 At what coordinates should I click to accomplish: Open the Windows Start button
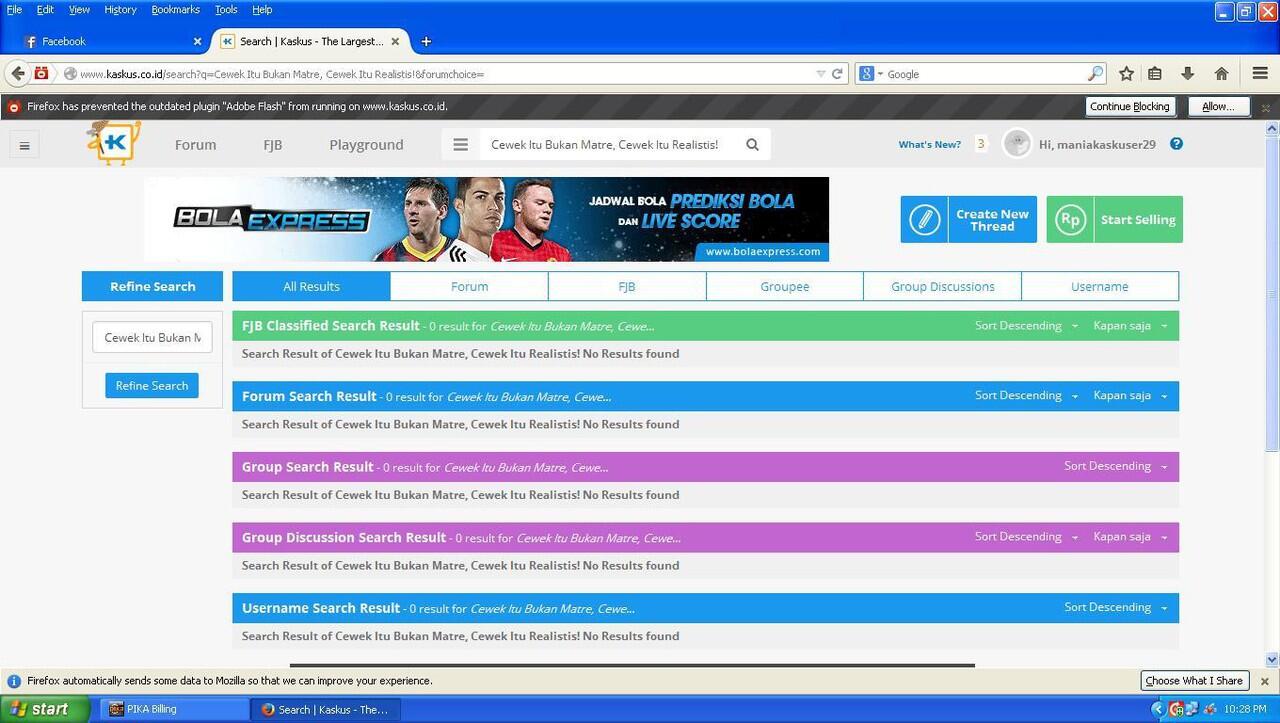(46, 709)
